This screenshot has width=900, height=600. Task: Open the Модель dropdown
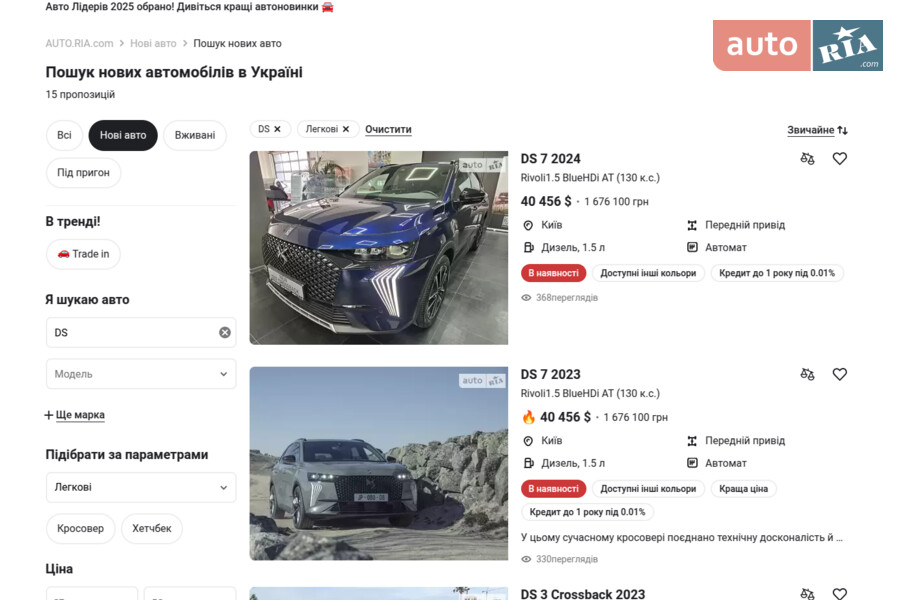click(x=141, y=374)
